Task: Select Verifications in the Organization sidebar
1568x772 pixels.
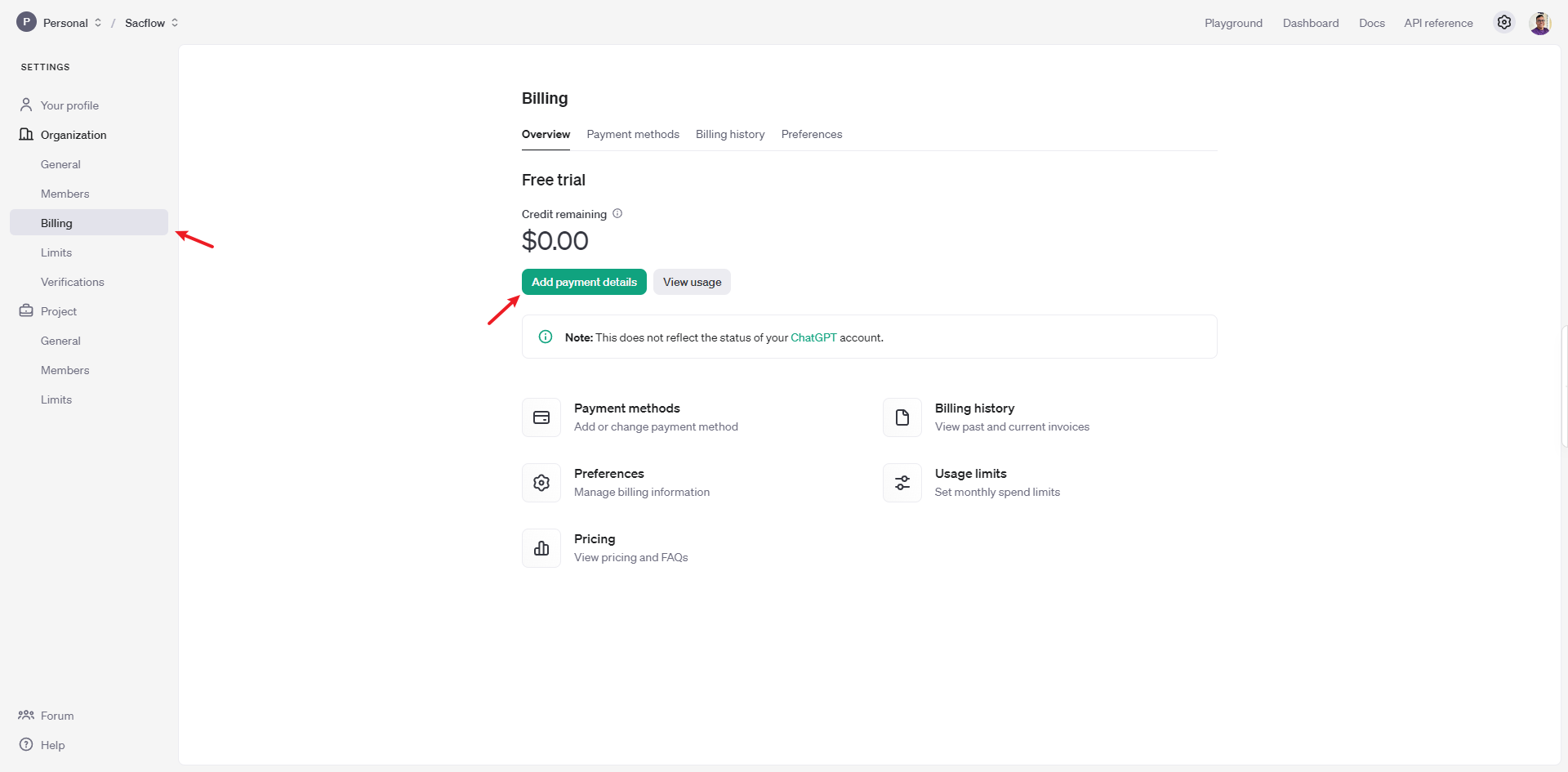Action: [x=73, y=282]
